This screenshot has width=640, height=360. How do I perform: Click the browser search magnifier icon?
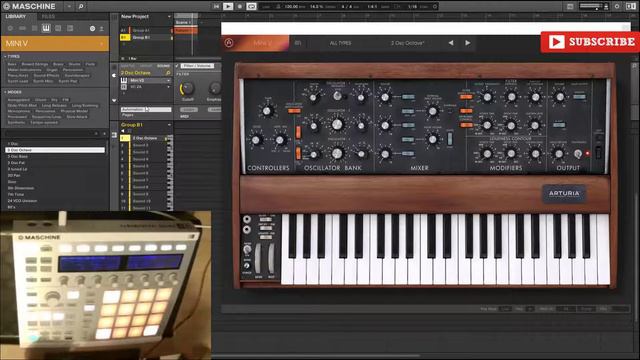(81, 6)
